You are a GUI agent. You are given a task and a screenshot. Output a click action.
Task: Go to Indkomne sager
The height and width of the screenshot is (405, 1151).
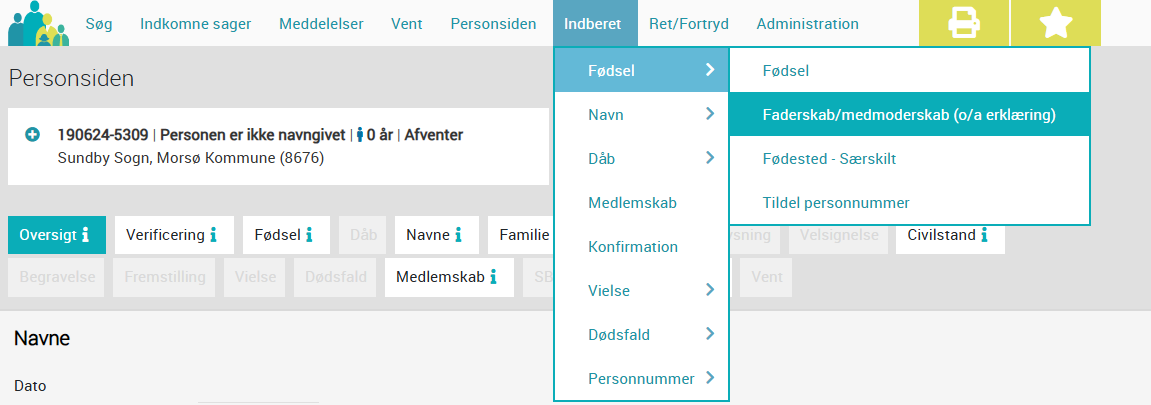click(196, 23)
